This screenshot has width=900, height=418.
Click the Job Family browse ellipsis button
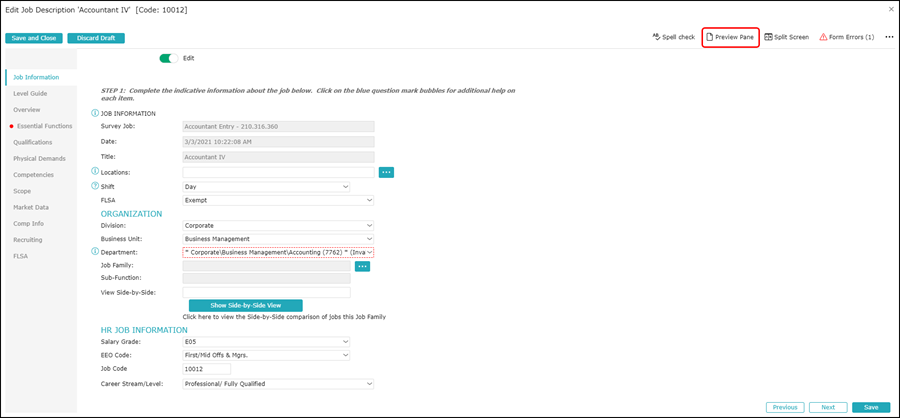click(x=363, y=266)
